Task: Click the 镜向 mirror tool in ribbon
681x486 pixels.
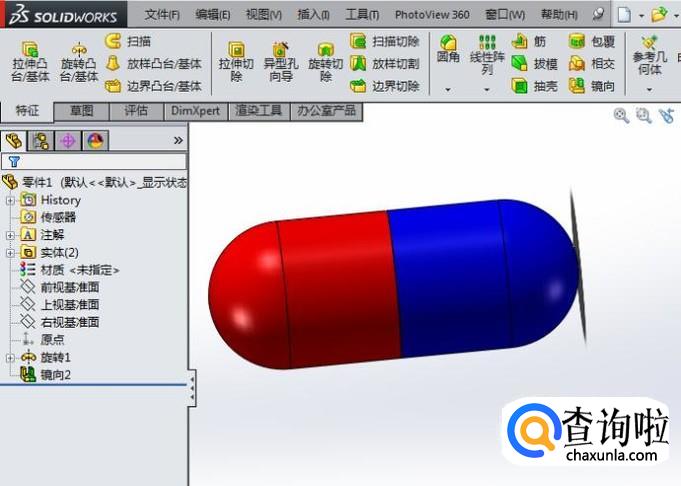Action: click(x=592, y=87)
